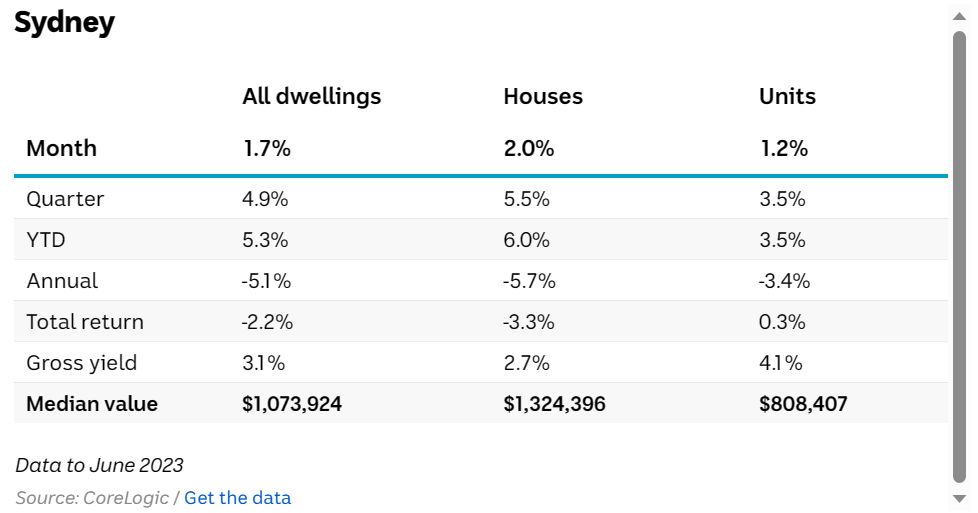Click the Units column header

click(x=787, y=97)
